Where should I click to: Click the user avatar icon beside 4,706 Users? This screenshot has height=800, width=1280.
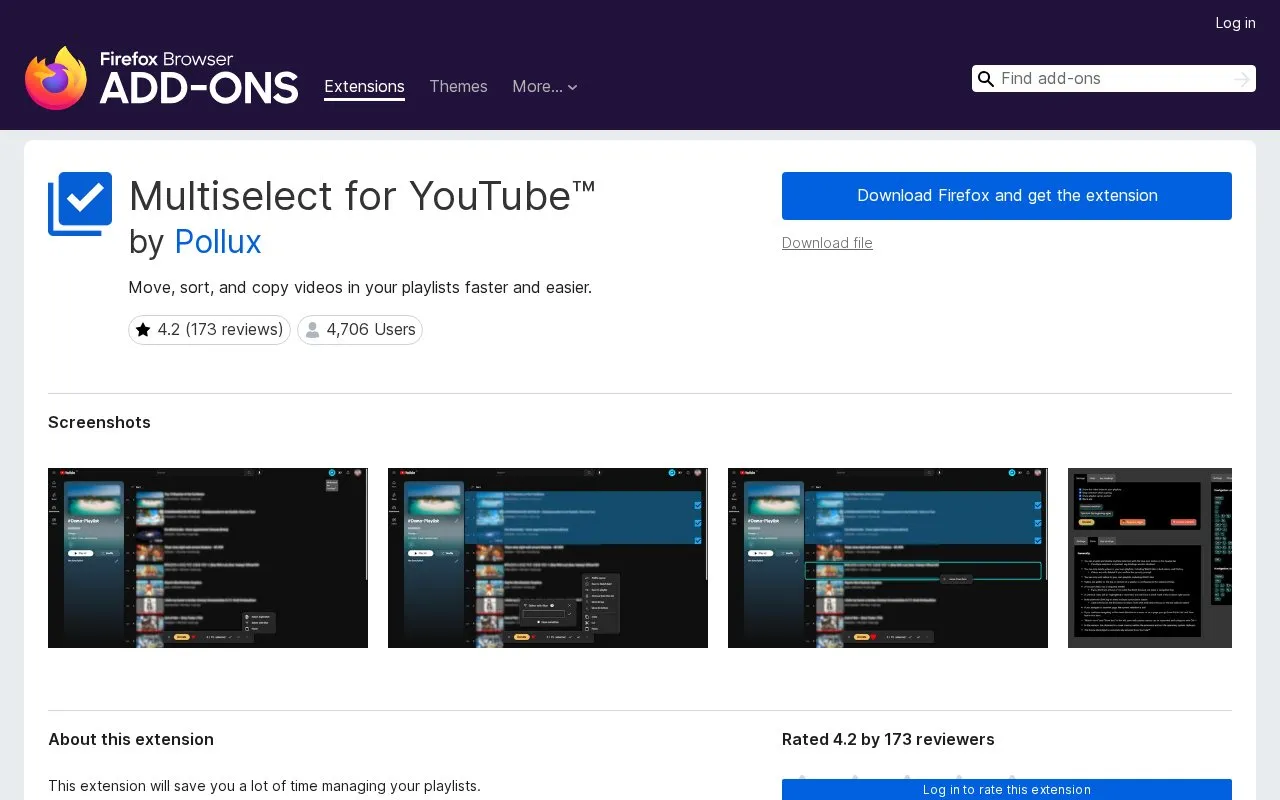(x=312, y=330)
